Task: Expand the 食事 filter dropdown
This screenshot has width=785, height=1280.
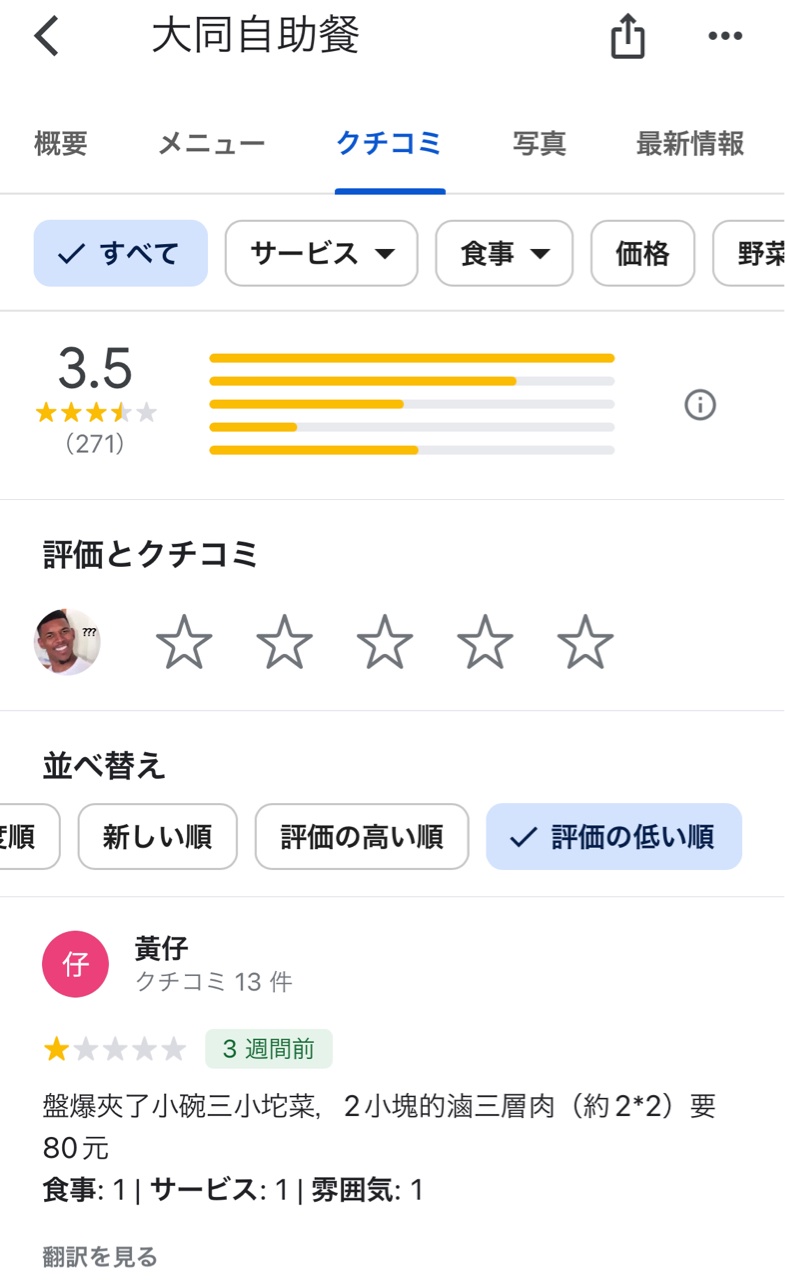Action: tap(504, 254)
